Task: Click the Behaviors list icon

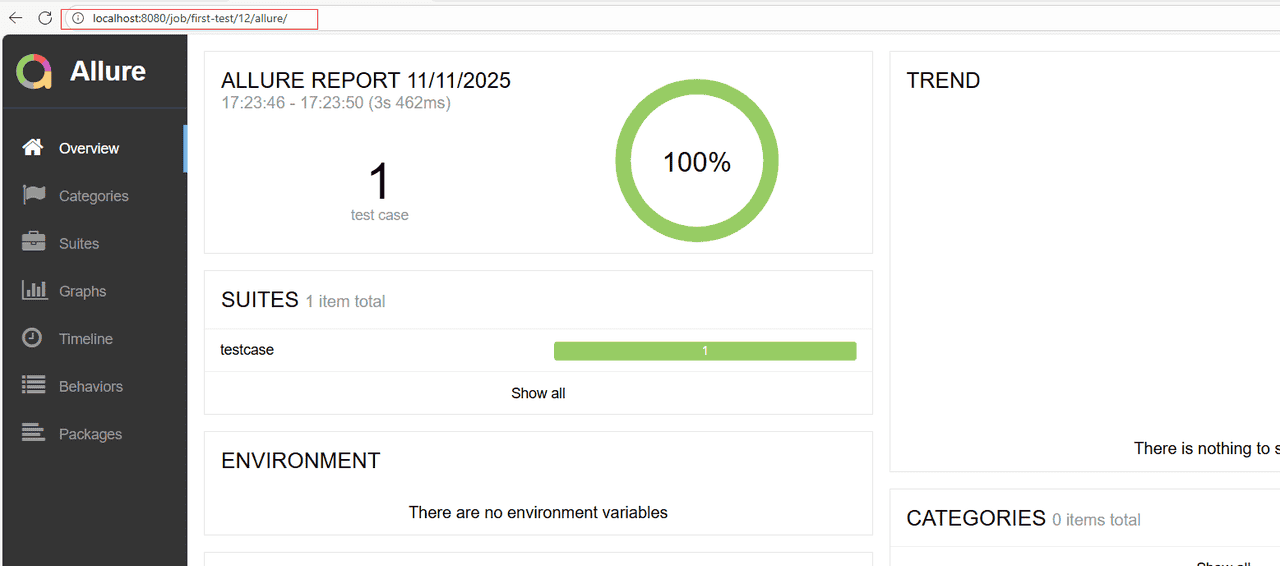Action: pyautogui.click(x=33, y=386)
